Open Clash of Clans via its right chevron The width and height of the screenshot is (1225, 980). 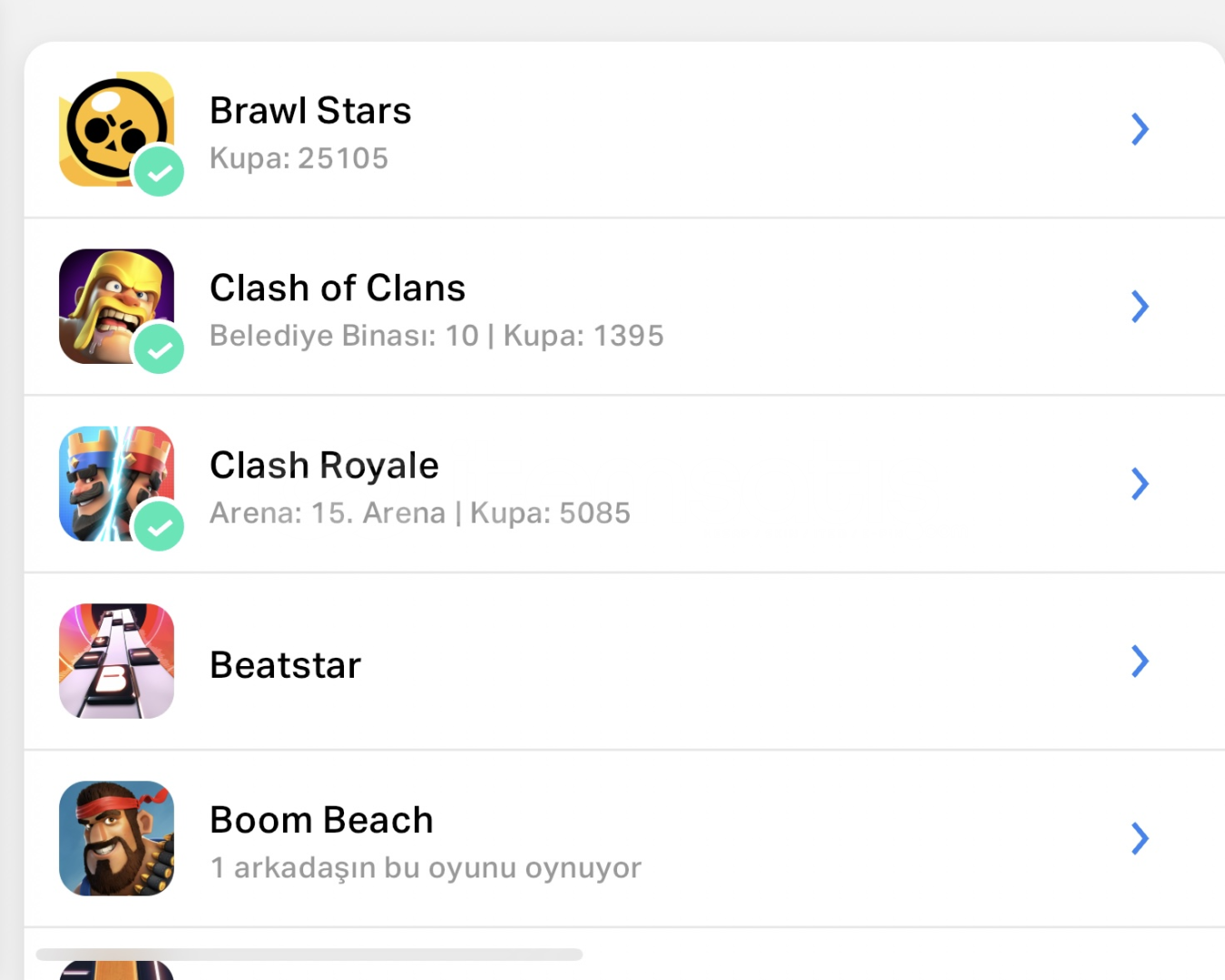coord(1140,307)
